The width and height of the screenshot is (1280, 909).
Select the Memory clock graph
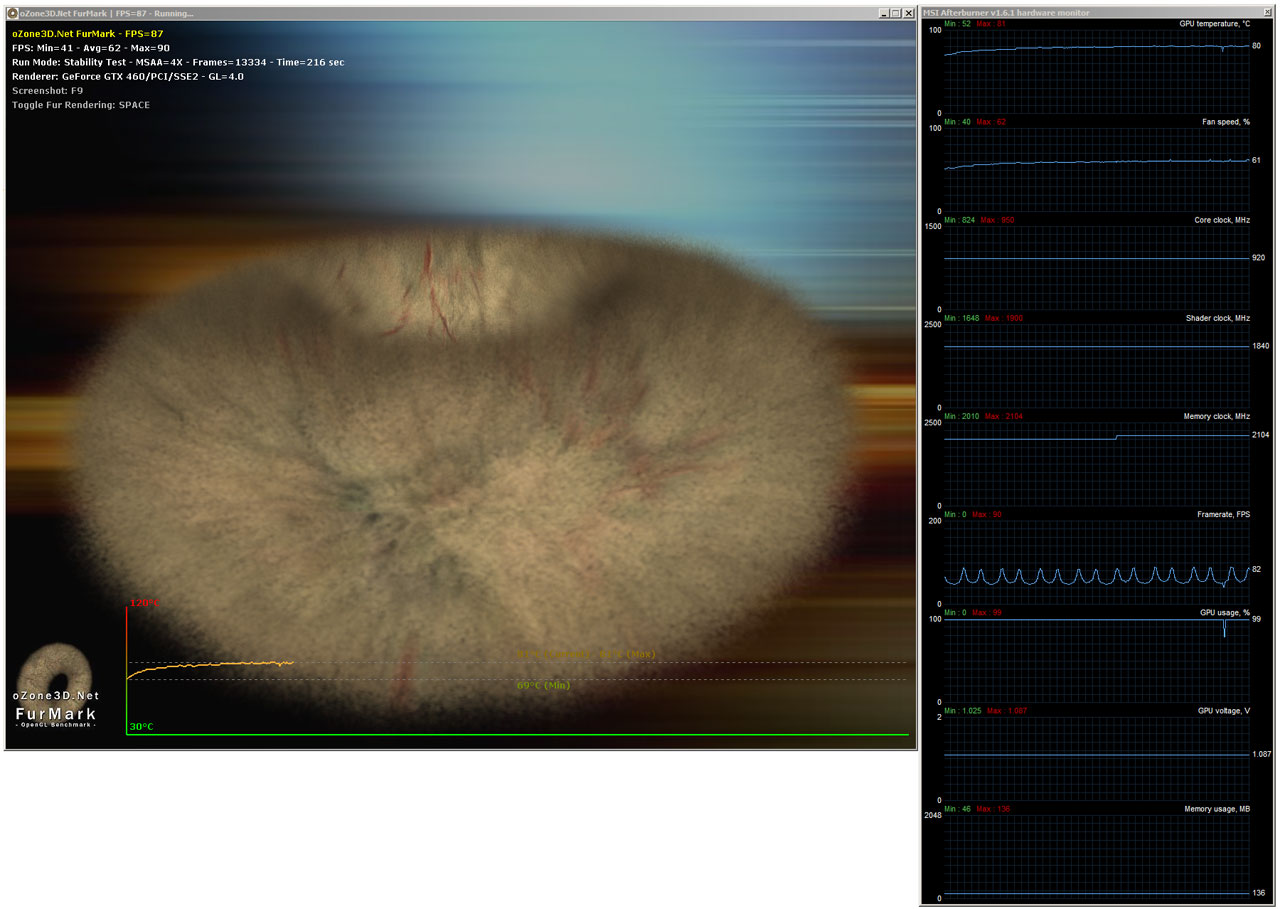tap(1095, 463)
